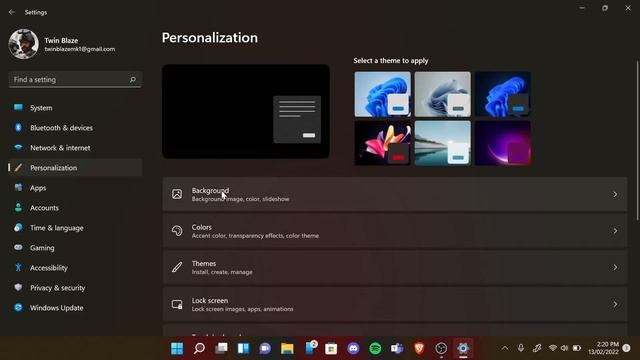Apply the purple Flow theme
The width and height of the screenshot is (640, 360).
point(503,143)
